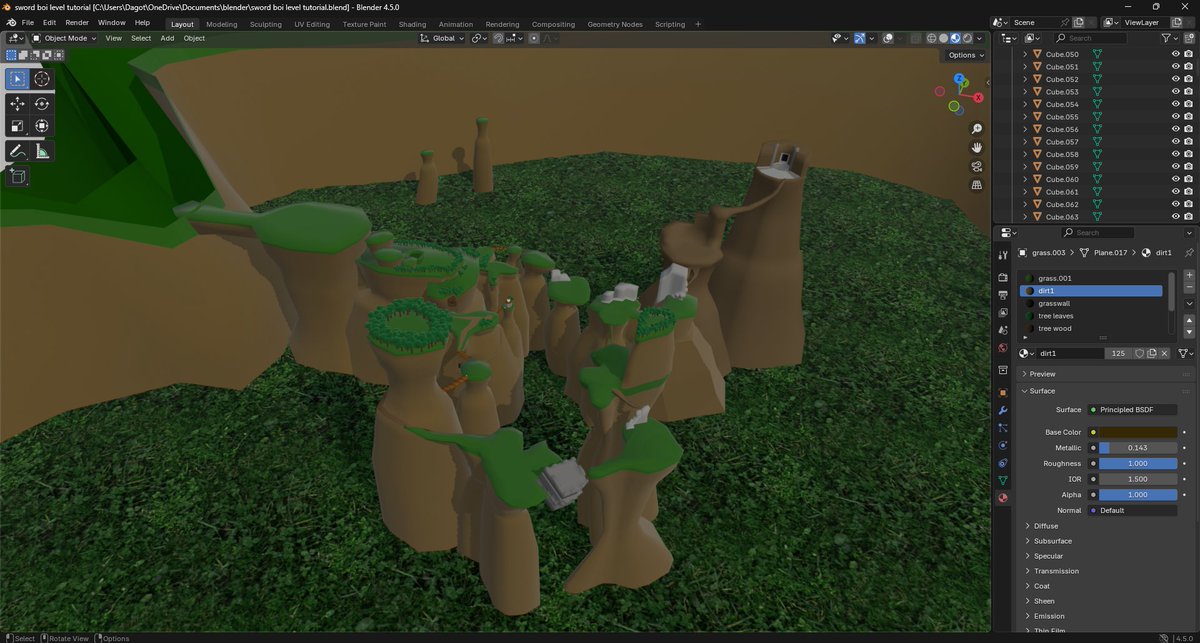Remove the selected material slot

(x=1189, y=287)
